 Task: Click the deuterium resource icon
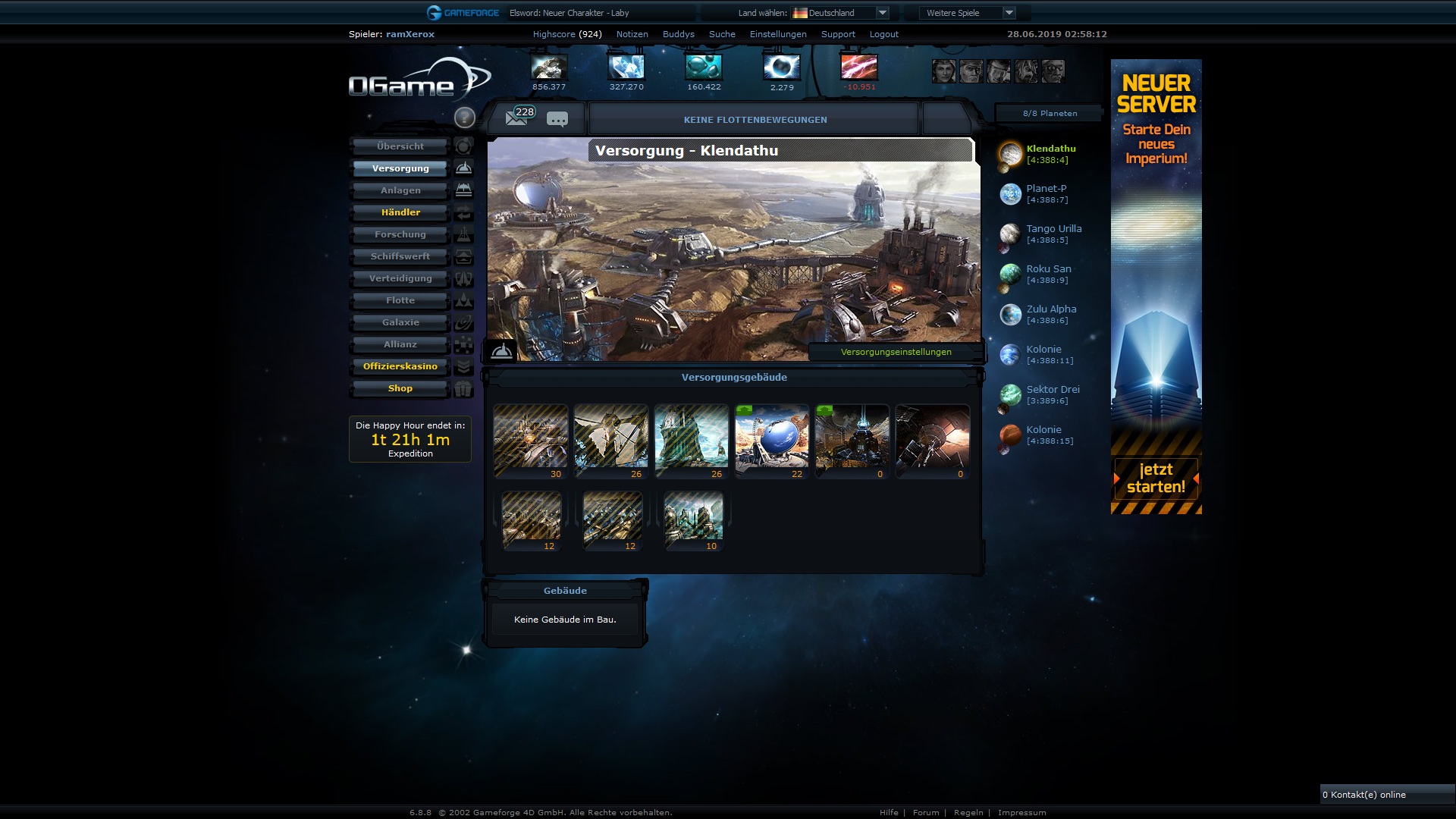[704, 67]
